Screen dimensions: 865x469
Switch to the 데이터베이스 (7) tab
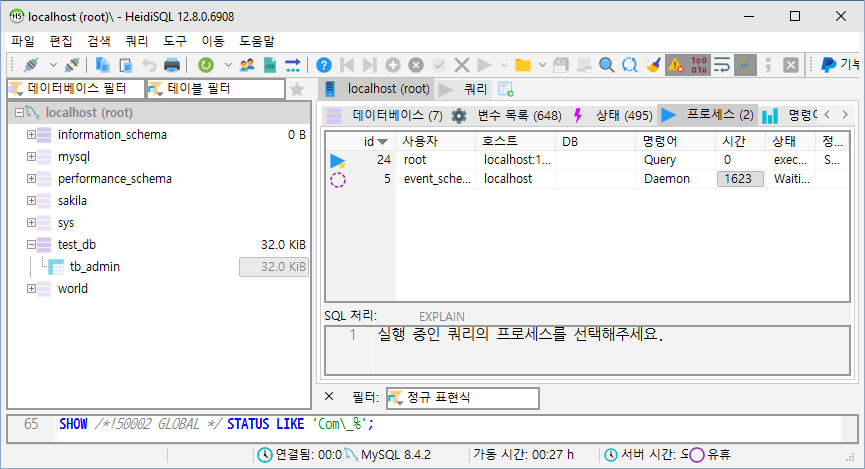click(385, 115)
